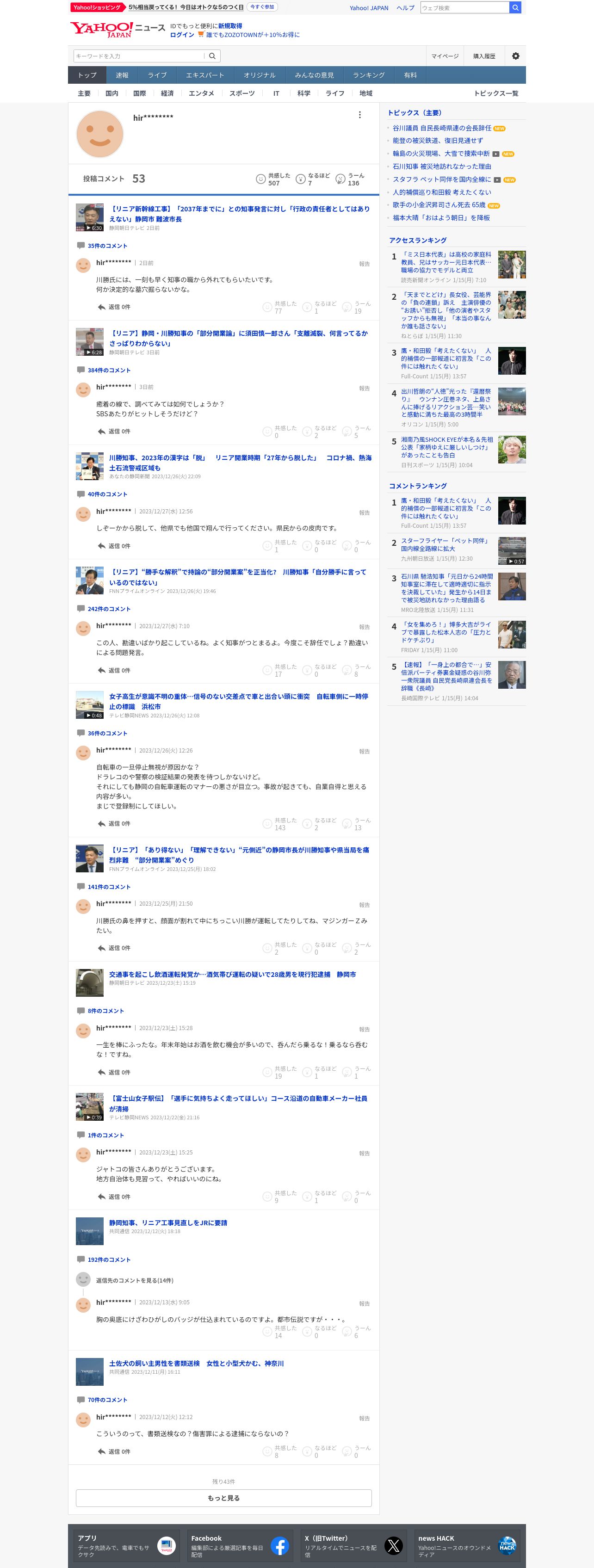This screenshot has height=1568, width=594.
Task: Open 新規取得 ID link
Action: (x=230, y=26)
